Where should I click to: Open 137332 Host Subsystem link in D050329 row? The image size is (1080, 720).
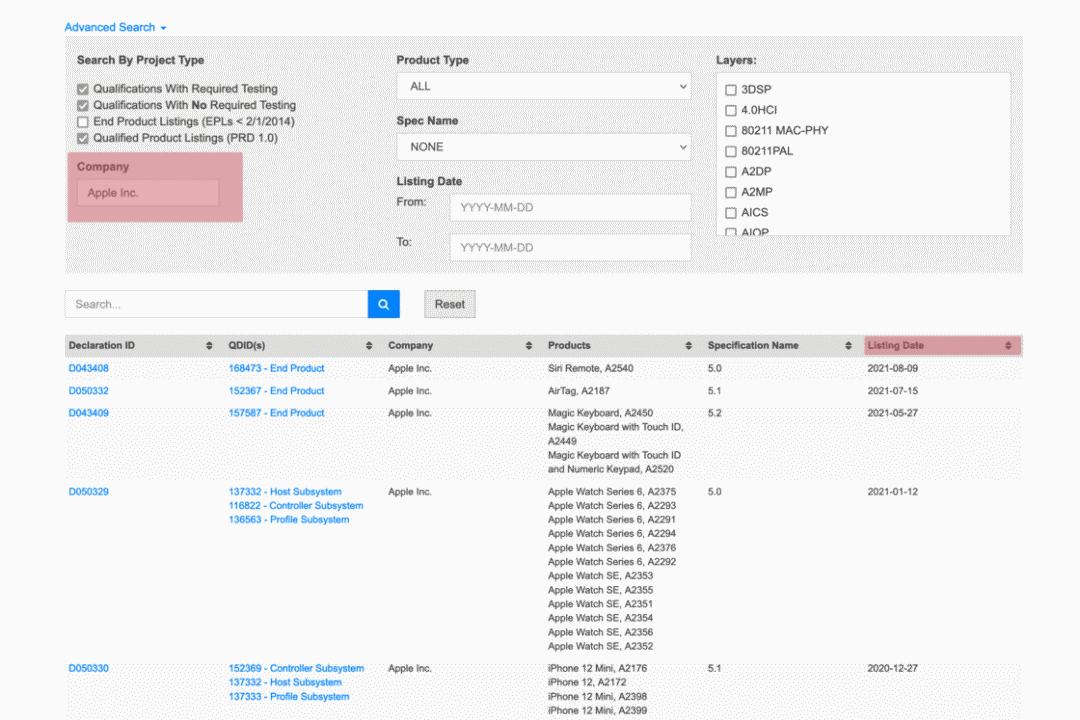(285, 491)
